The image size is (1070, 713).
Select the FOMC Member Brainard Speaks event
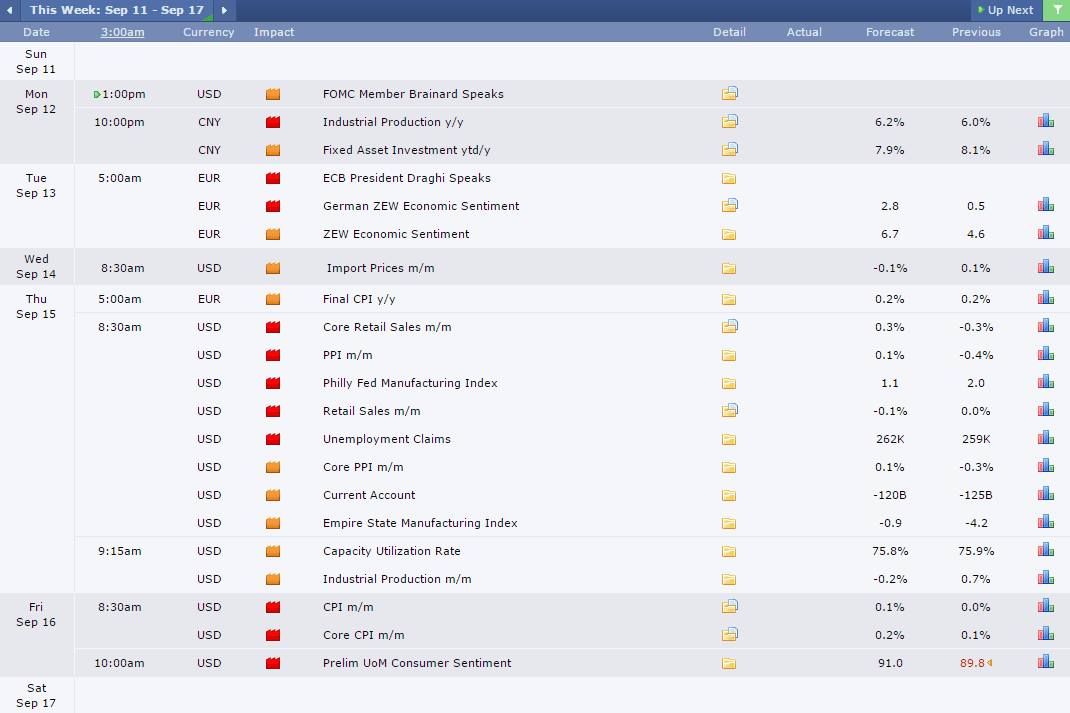pos(413,94)
